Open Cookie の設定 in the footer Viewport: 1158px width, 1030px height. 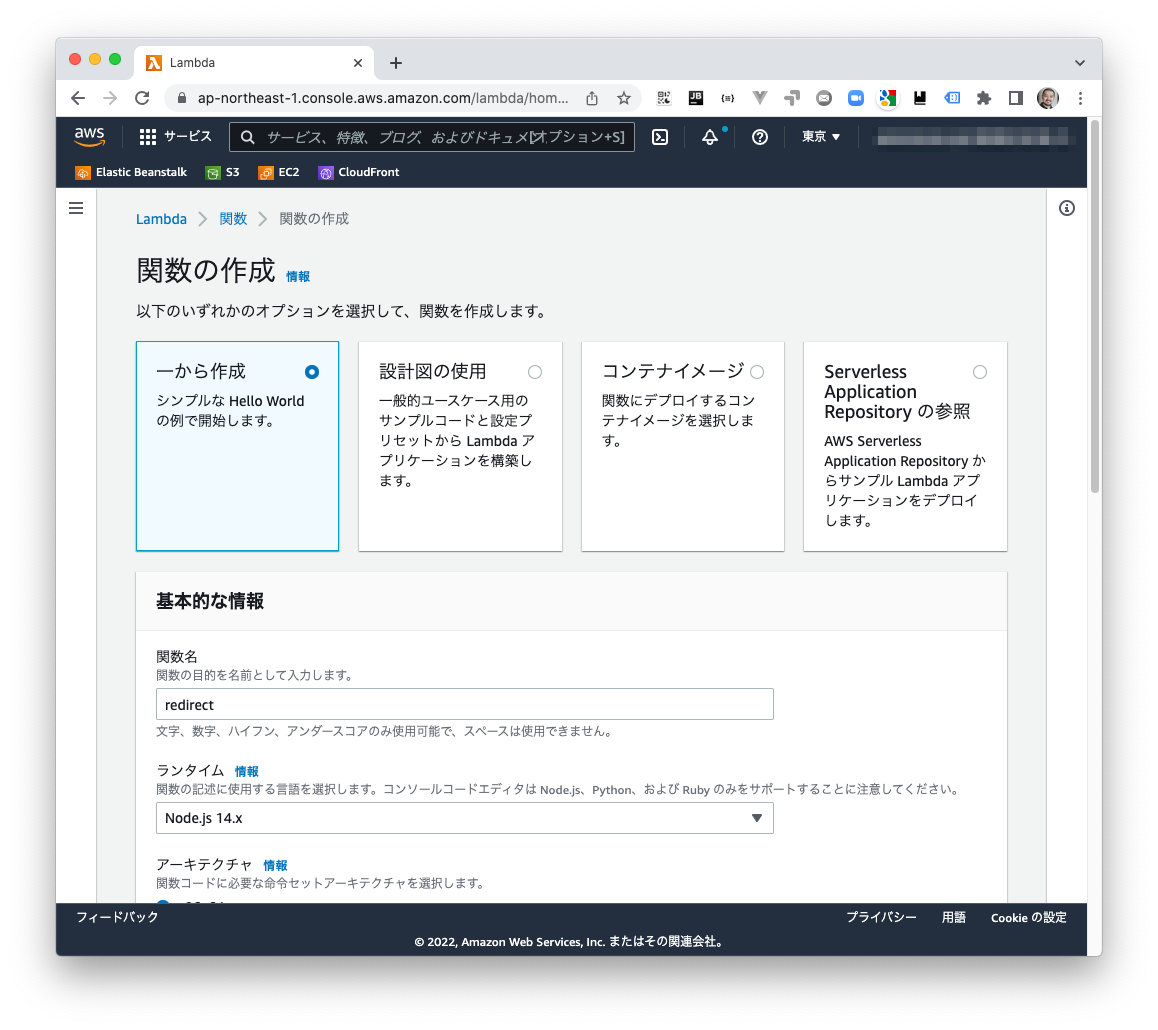coord(1028,917)
